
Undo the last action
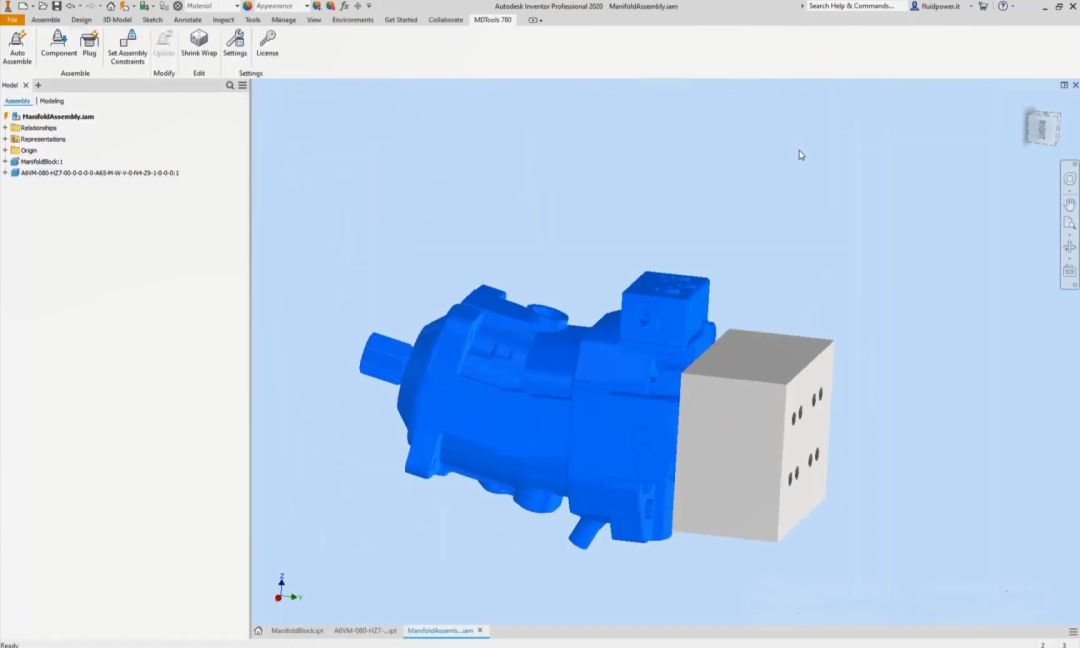70,6
